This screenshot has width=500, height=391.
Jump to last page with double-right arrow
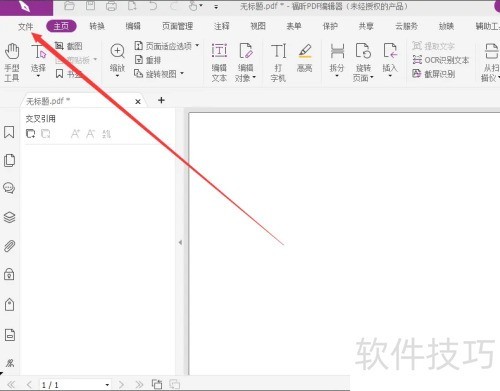[139, 385]
